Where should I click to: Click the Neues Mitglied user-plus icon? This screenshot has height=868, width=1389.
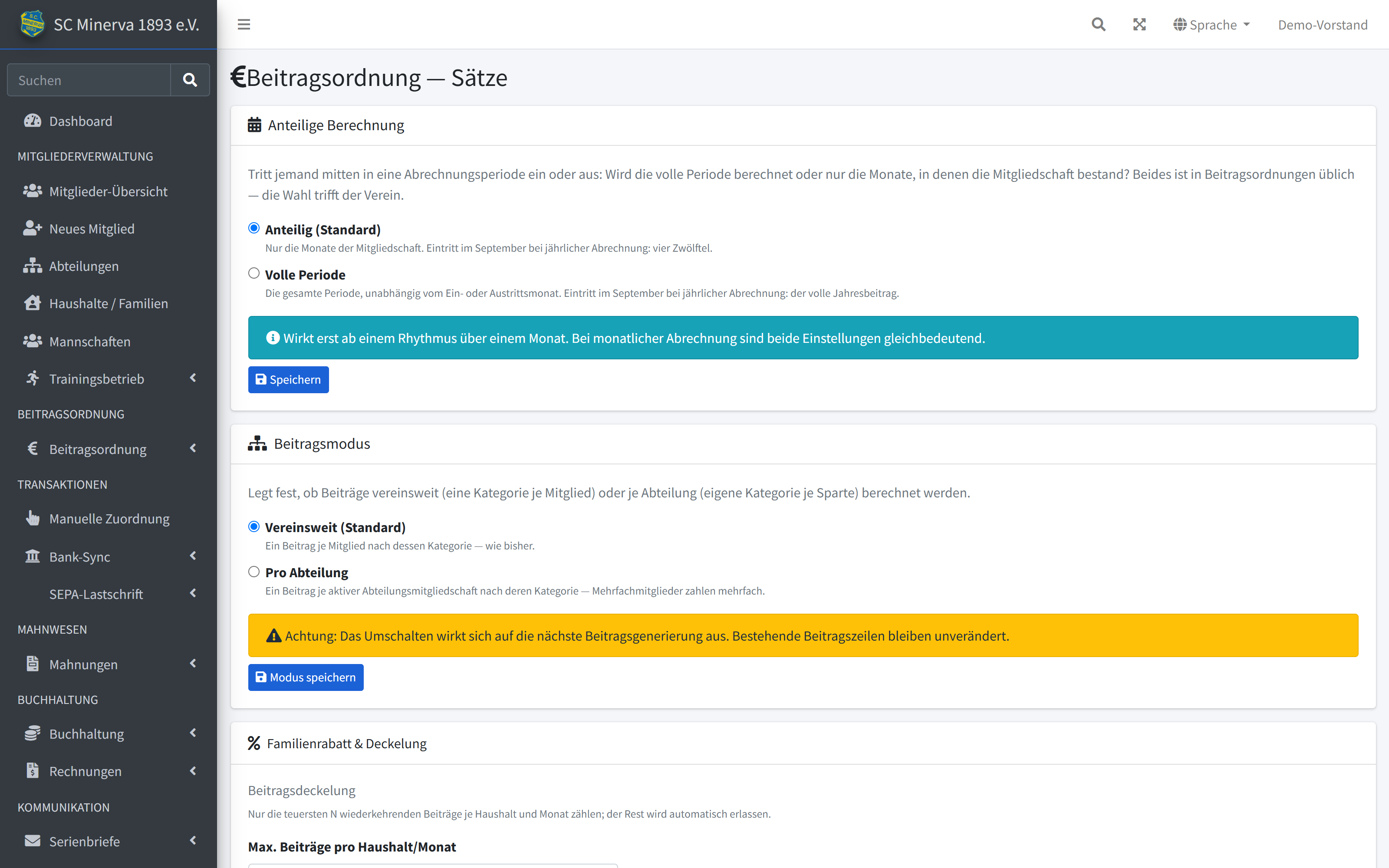(x=32, y=228)
